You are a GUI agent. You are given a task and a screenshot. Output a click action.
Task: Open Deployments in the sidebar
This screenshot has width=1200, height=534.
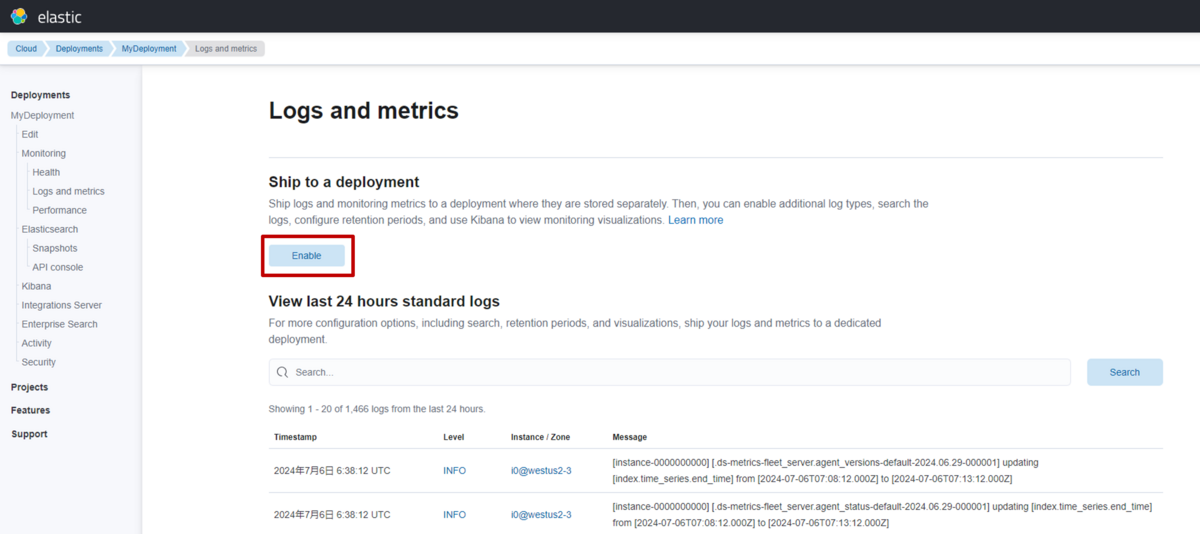[x=41, y=95]
